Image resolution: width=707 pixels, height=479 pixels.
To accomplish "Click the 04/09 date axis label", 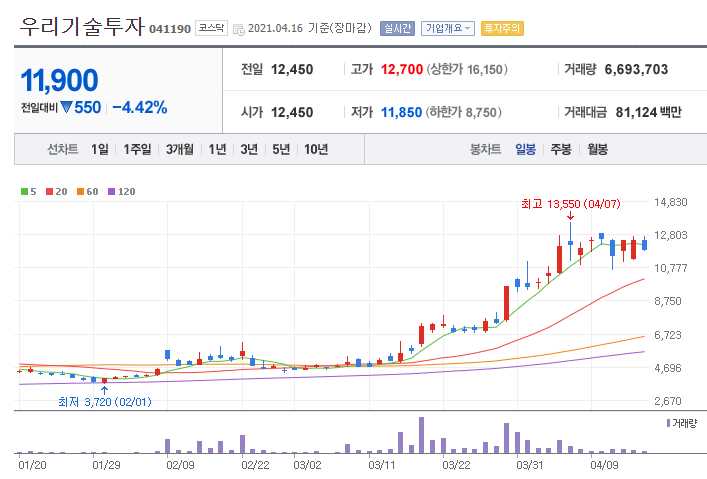I will point(605,465).
